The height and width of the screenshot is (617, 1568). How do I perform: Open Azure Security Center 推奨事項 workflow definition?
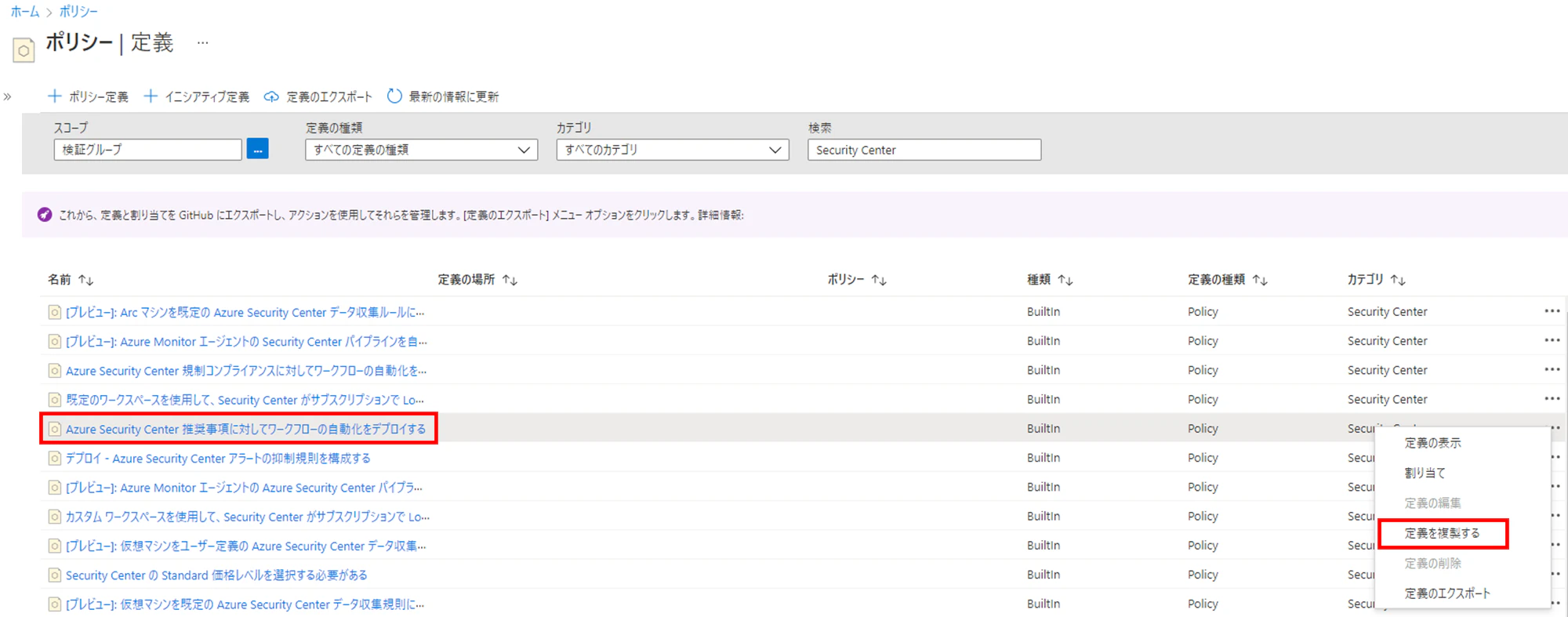coord(245,430)
